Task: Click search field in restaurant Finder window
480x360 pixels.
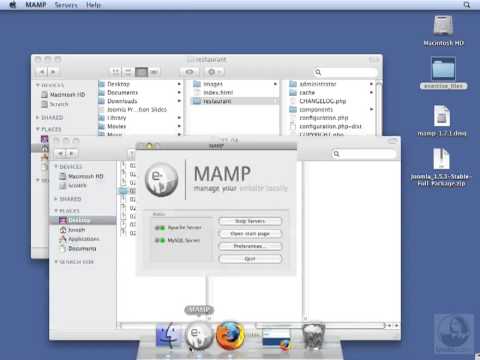Action: [x=345, y=72]
